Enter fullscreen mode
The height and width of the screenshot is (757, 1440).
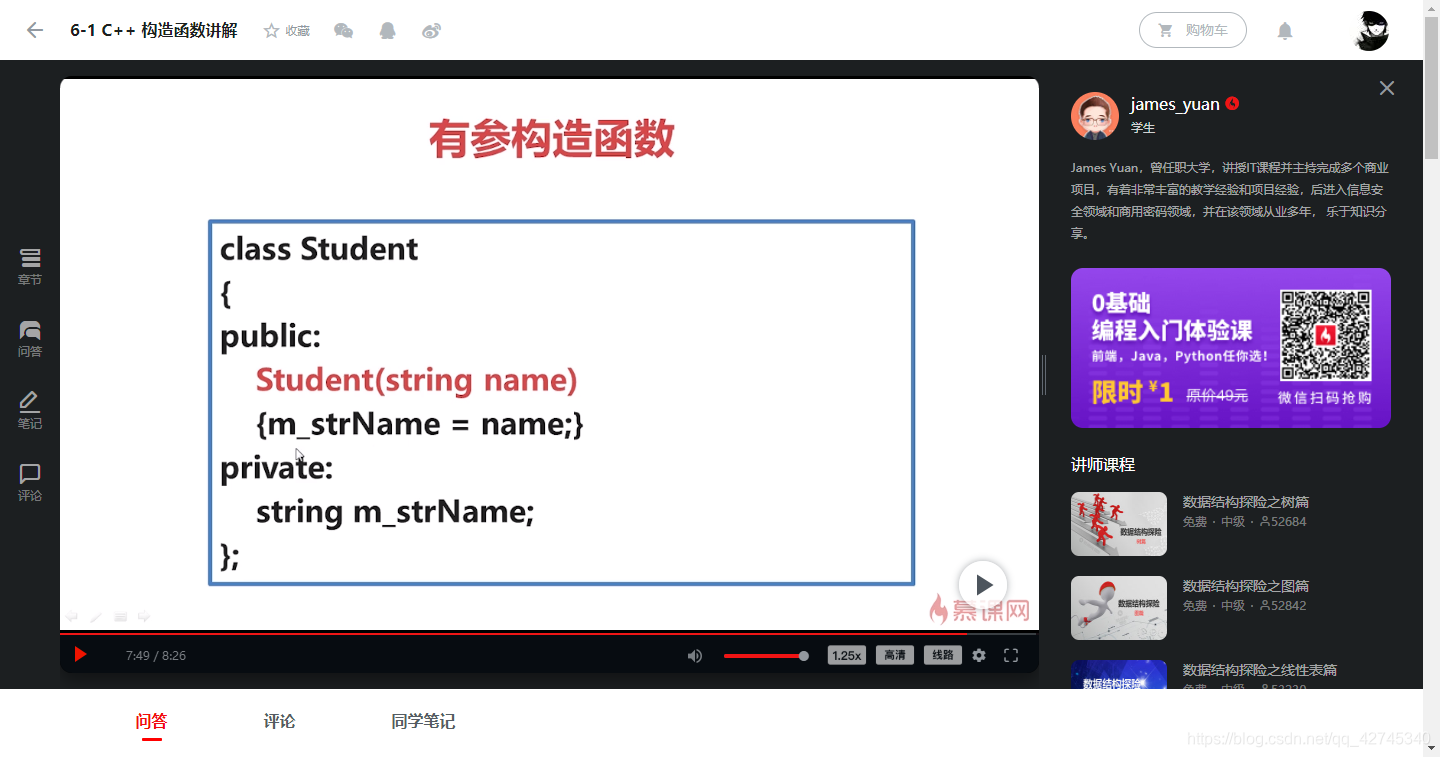point(1011,656)
